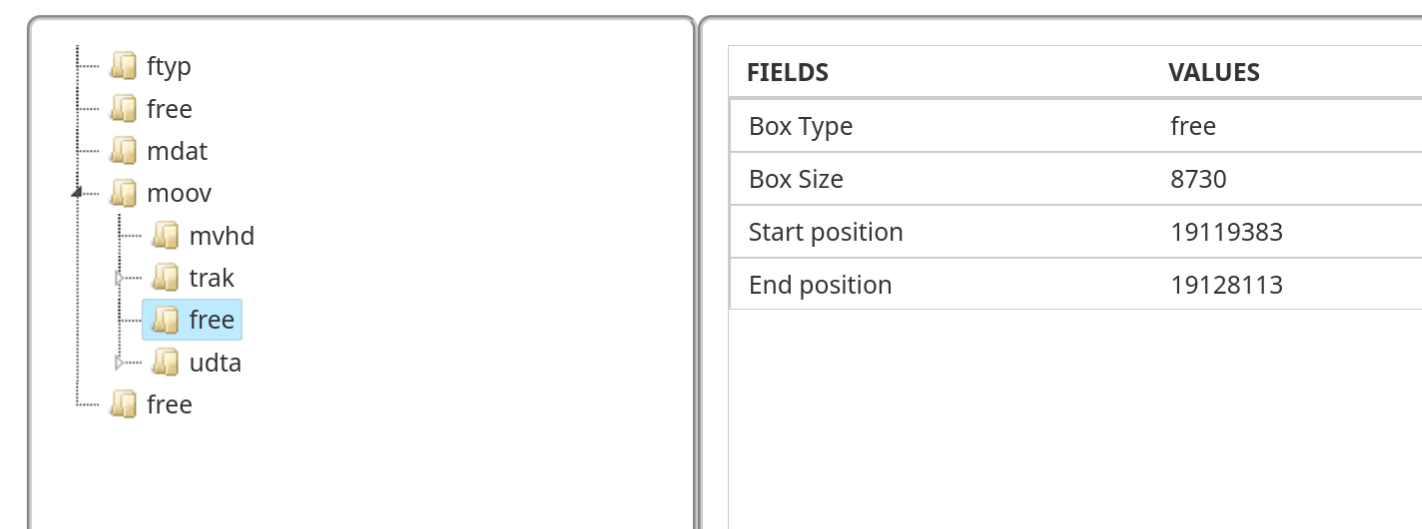Click the Box Size value 8730
Screen dimensions: 1422x529
pyautogui.click(x=1198, y=180)
